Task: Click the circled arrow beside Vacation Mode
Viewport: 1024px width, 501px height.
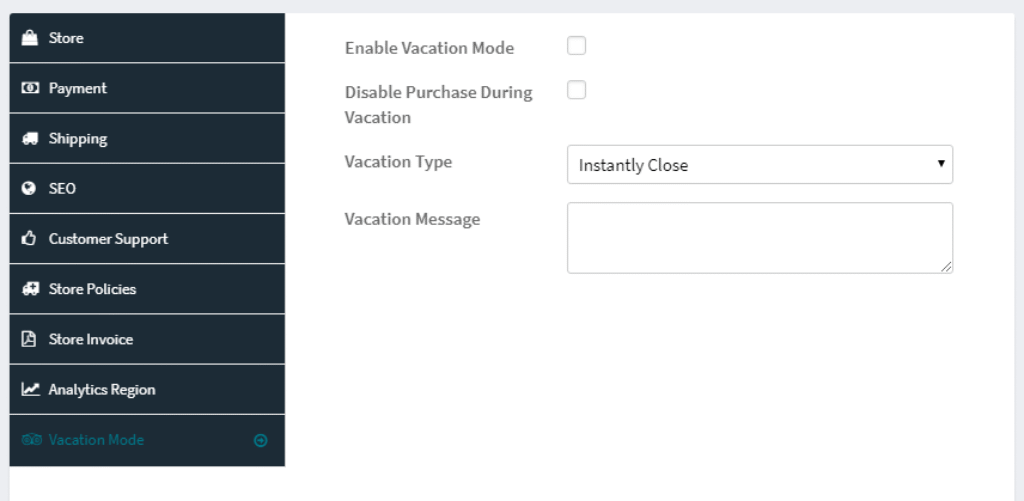Action: point(261,440)
